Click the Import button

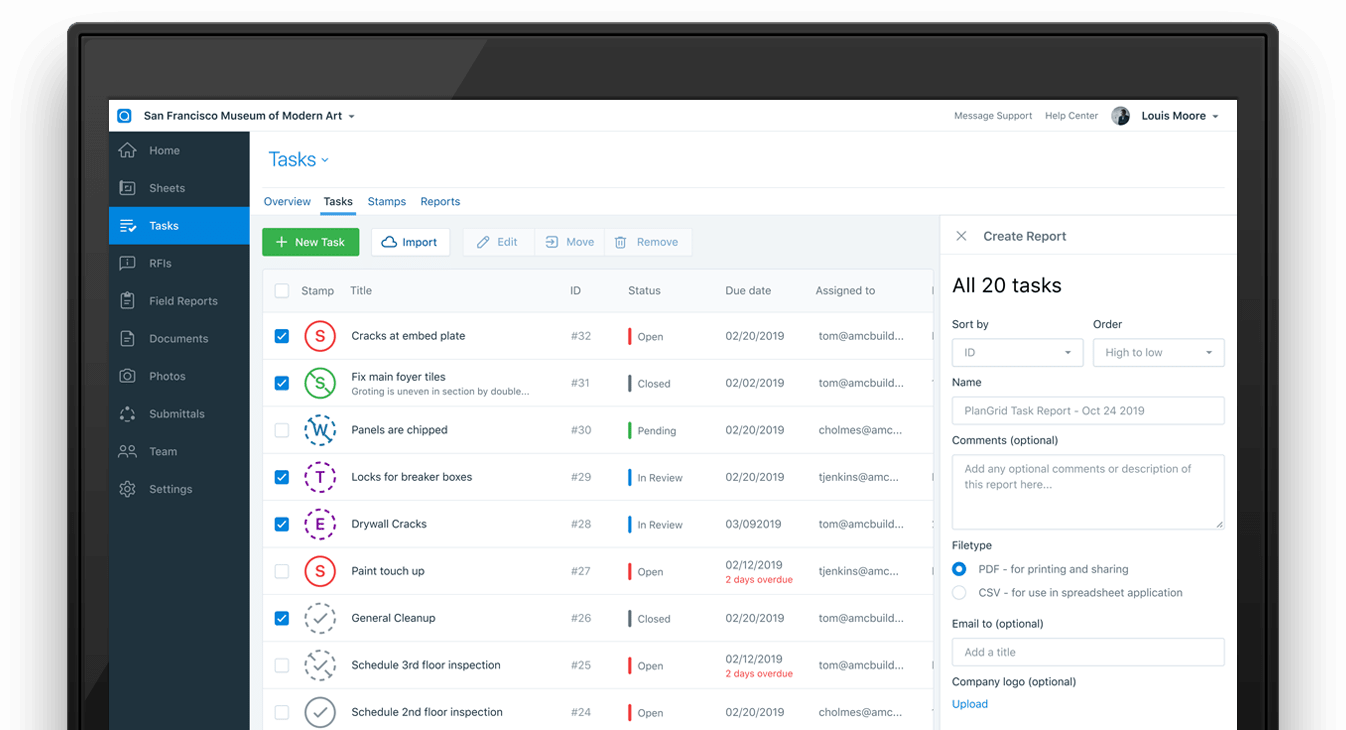(410, 242)
